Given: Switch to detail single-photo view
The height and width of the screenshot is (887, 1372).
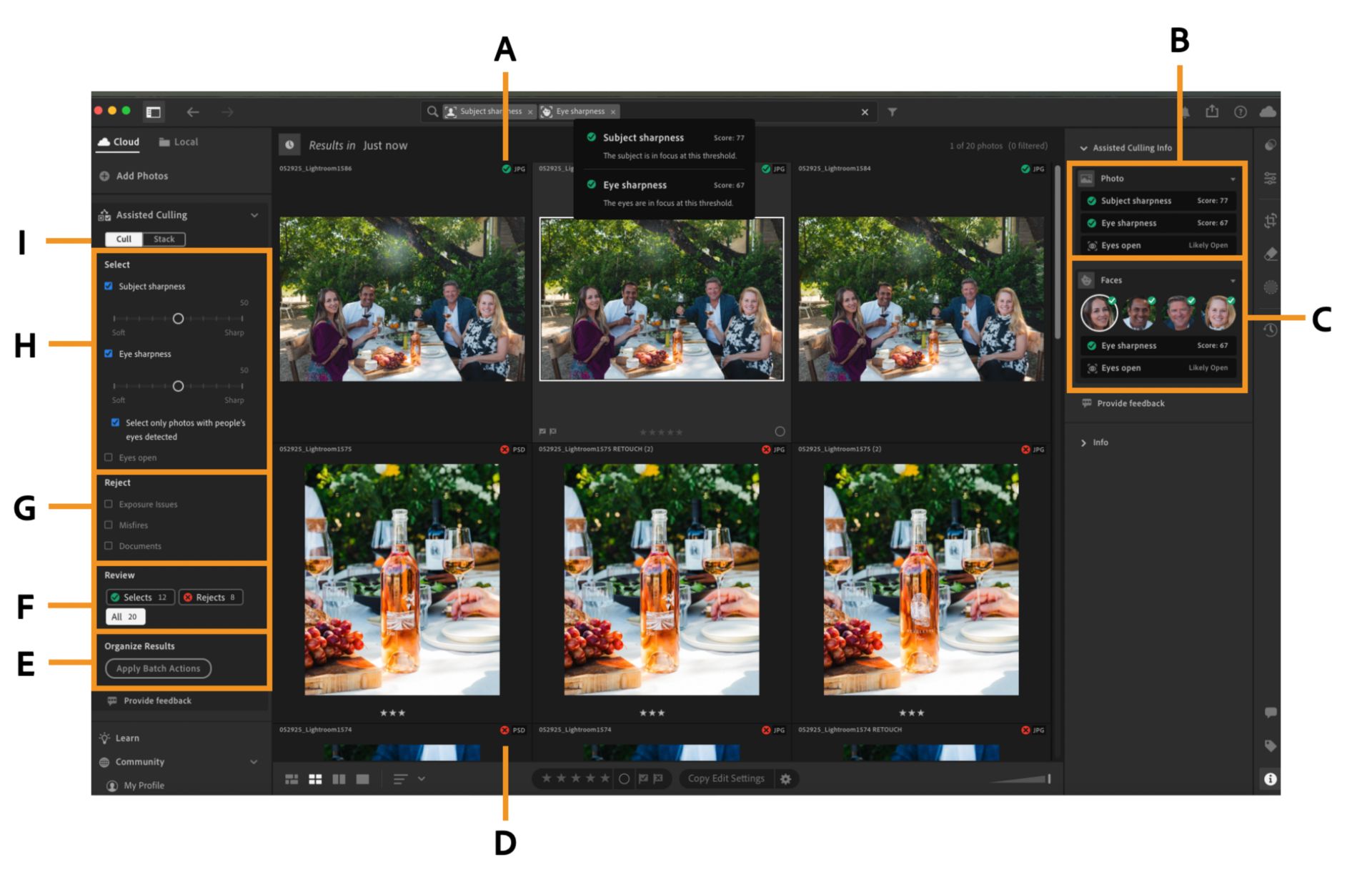Looking at the screenshot, I should (x=363, y=779).
